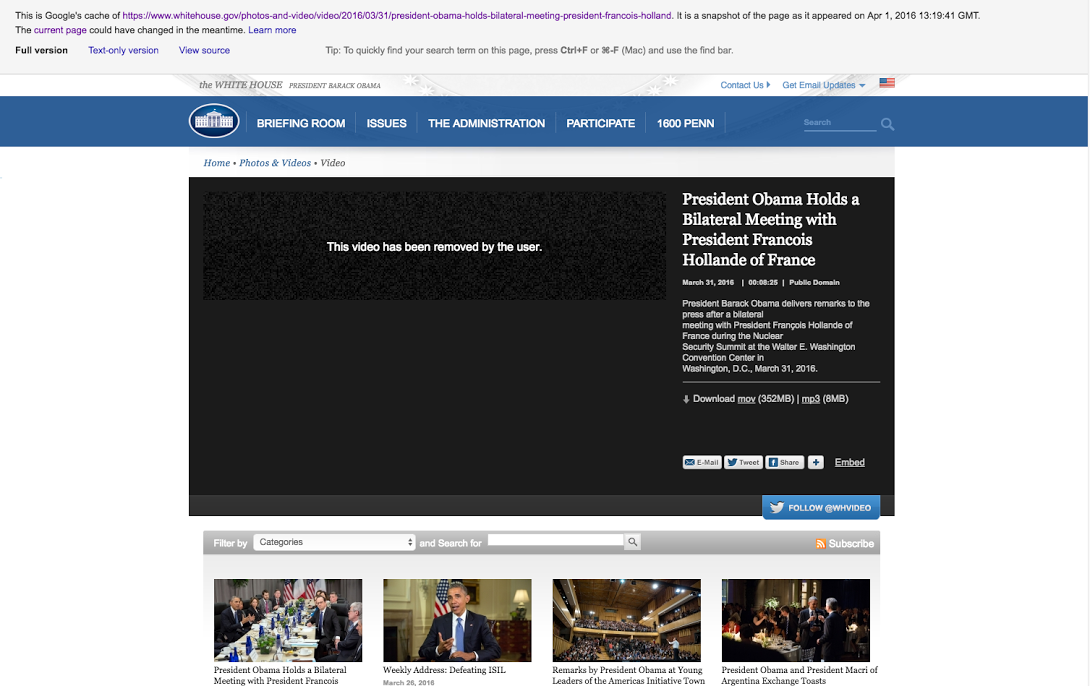Share the video on Facebook

coord(784,462)
